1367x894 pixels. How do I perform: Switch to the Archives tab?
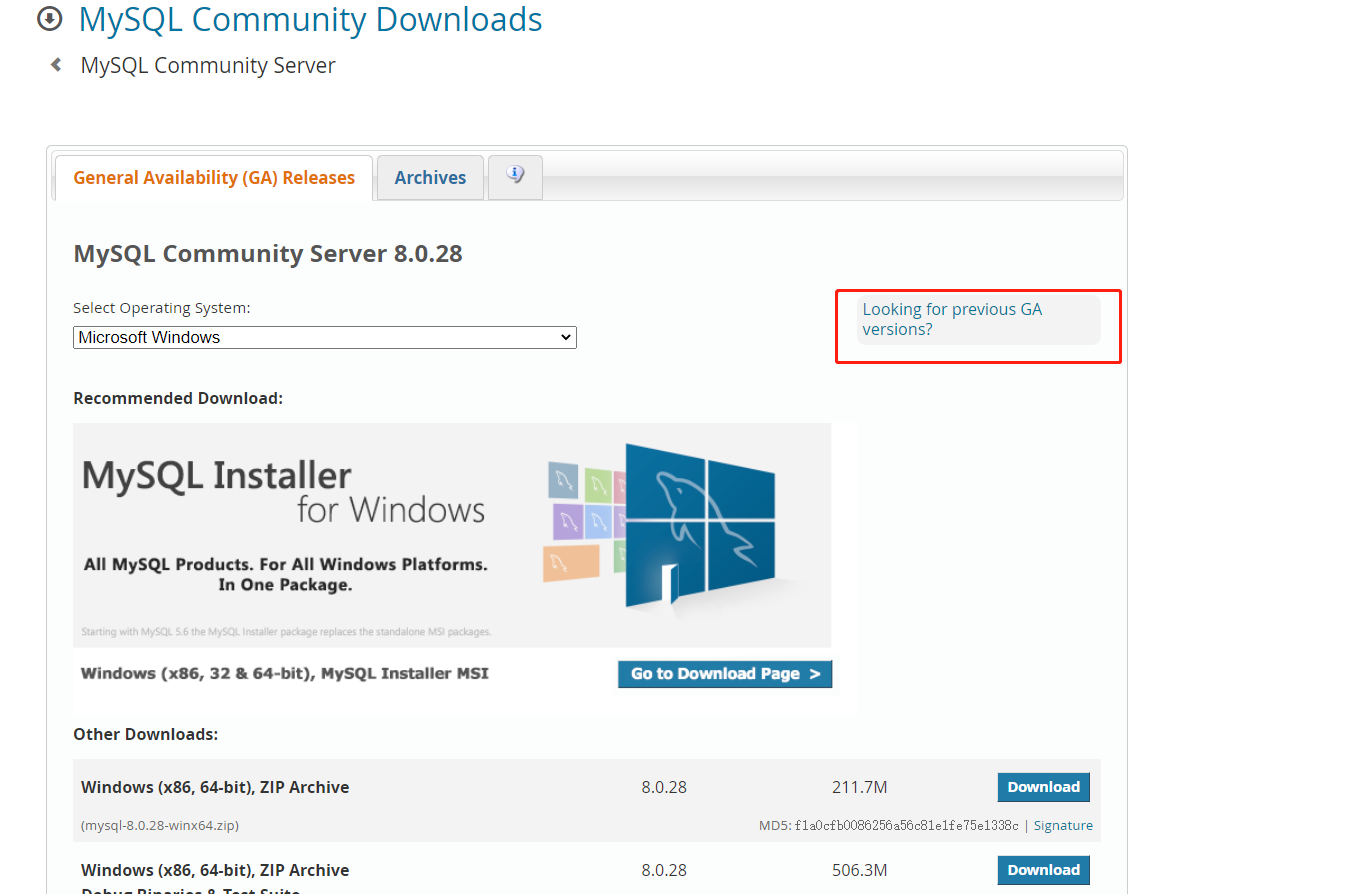click(x=430, y=177)
